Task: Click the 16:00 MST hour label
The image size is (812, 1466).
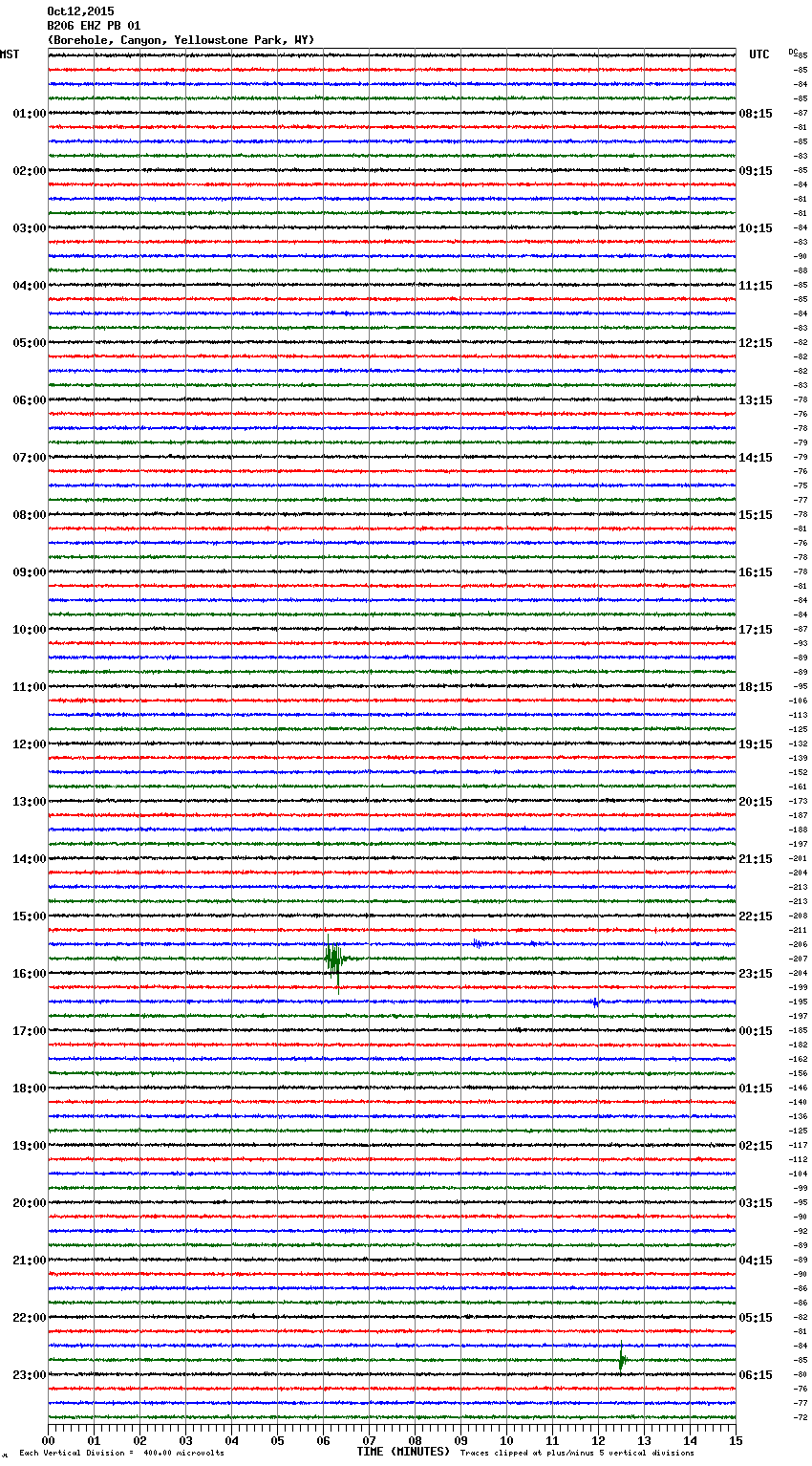Action: 30,974
